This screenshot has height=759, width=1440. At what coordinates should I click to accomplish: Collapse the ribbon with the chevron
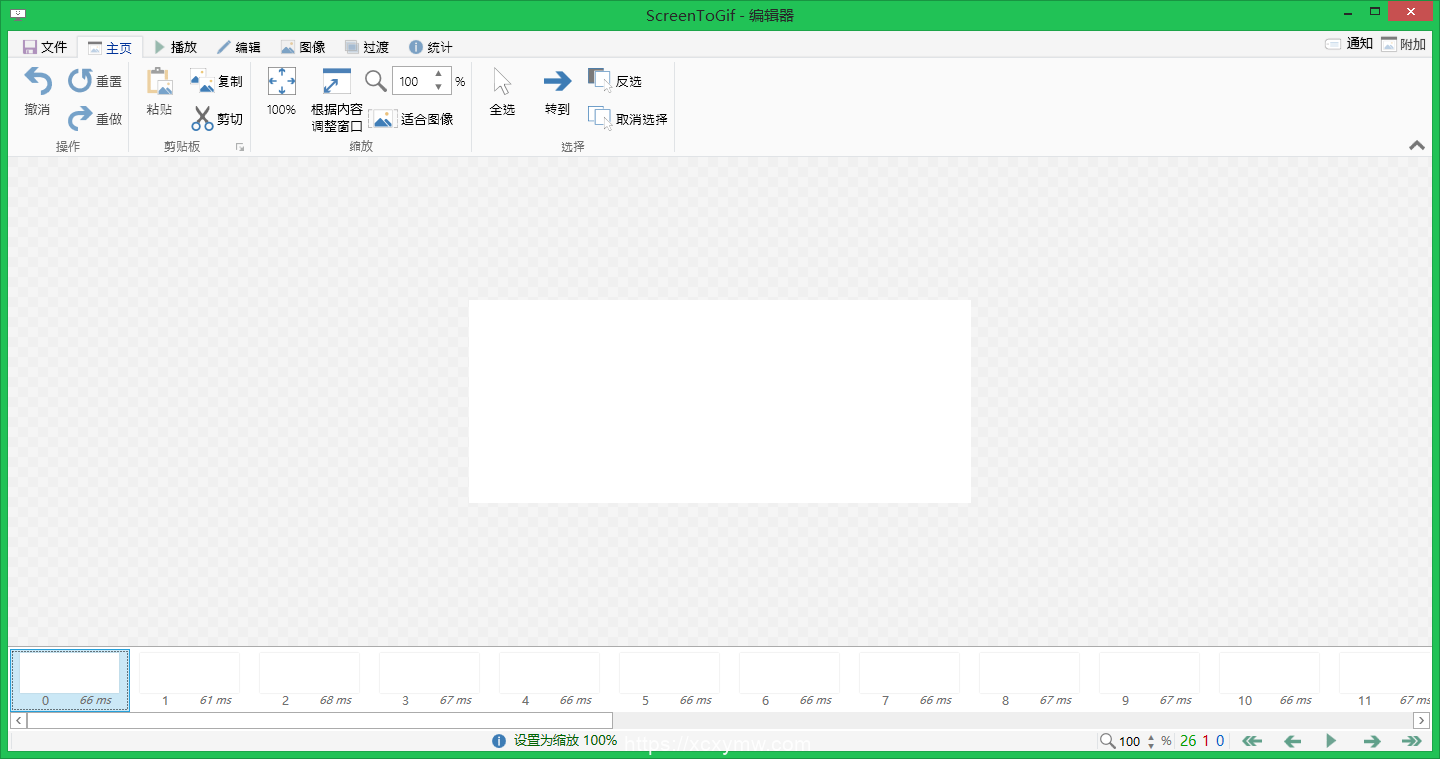[1416, 145]
